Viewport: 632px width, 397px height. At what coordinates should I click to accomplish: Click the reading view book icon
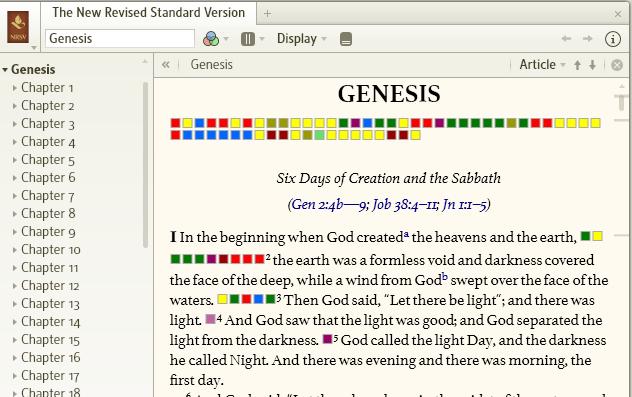click(346, 39)
